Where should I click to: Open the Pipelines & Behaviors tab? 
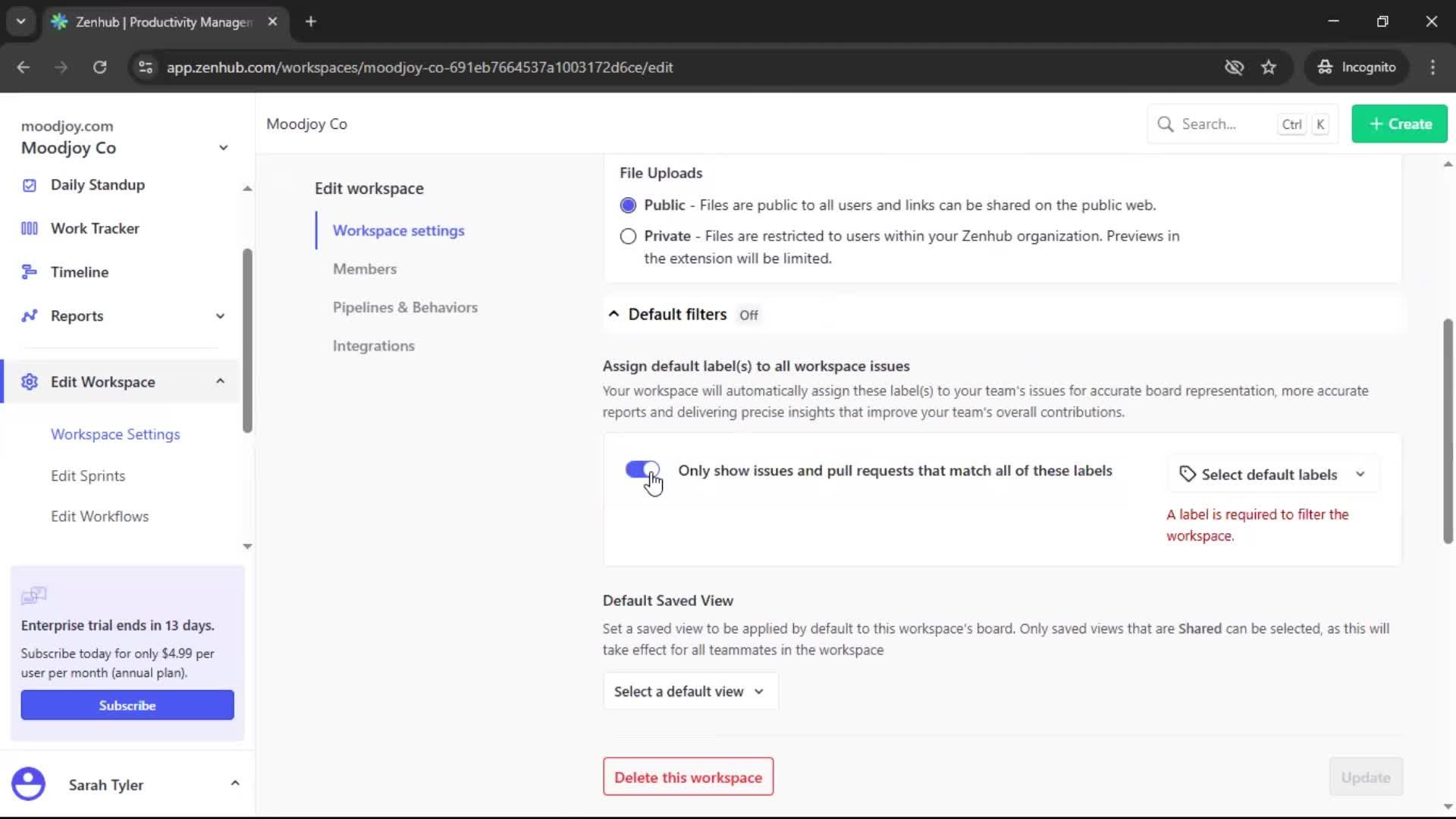tap(405, 307)
